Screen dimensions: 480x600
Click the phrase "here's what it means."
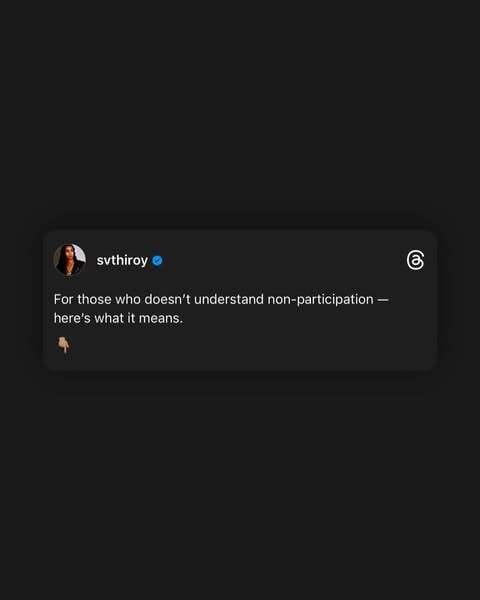[x=118, y=318]
